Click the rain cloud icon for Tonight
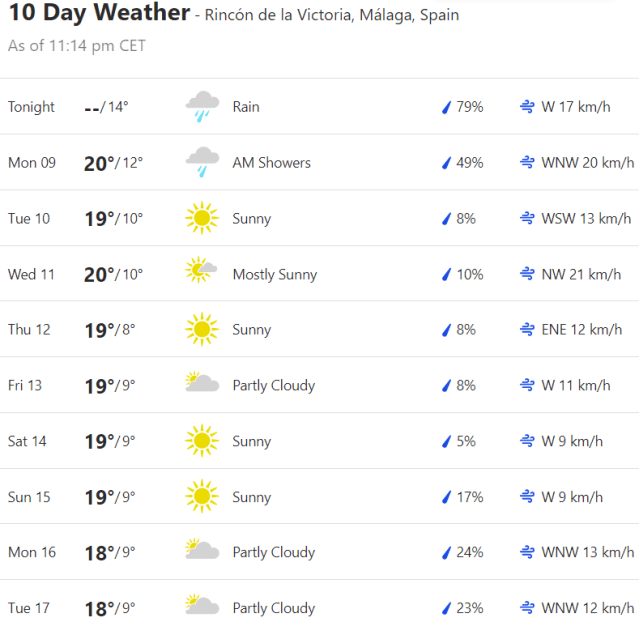 tap(202, 106)
